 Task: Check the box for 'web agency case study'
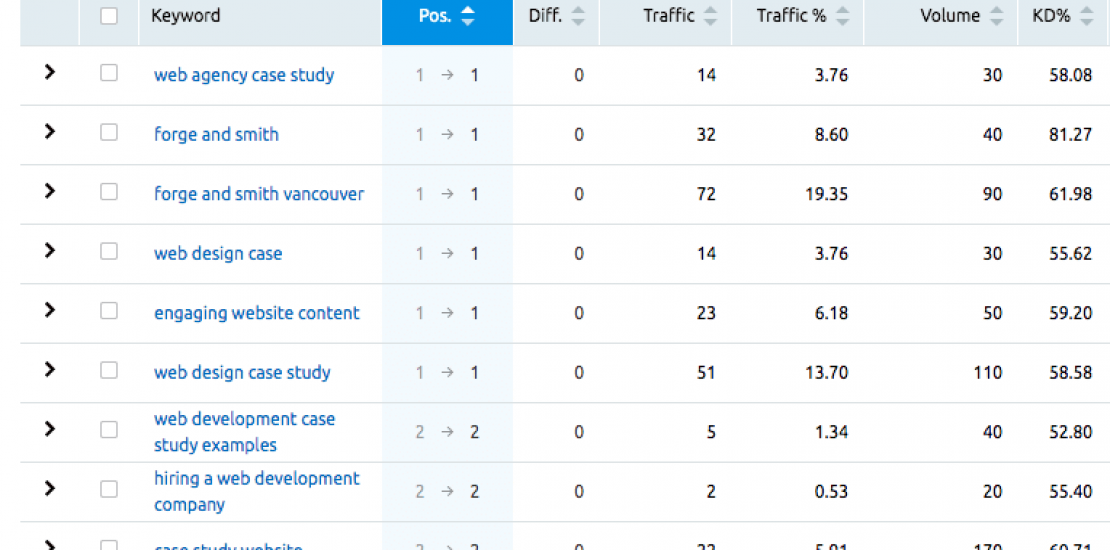click(109, 73)
